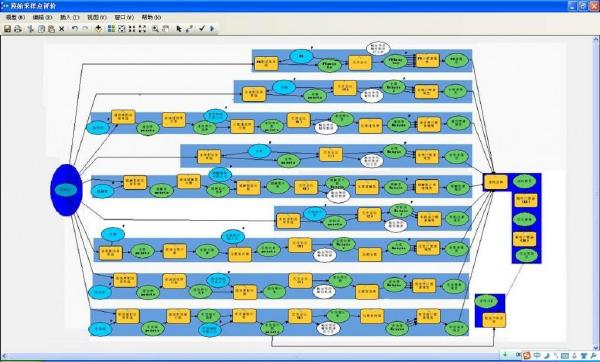Add data or tool with yellow plus icon

pyautogui.click(x=98, y=29)
